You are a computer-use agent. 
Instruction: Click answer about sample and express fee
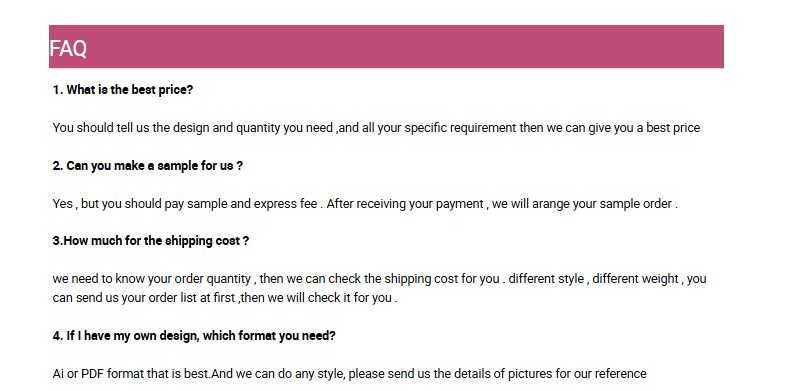coord(365,204)
